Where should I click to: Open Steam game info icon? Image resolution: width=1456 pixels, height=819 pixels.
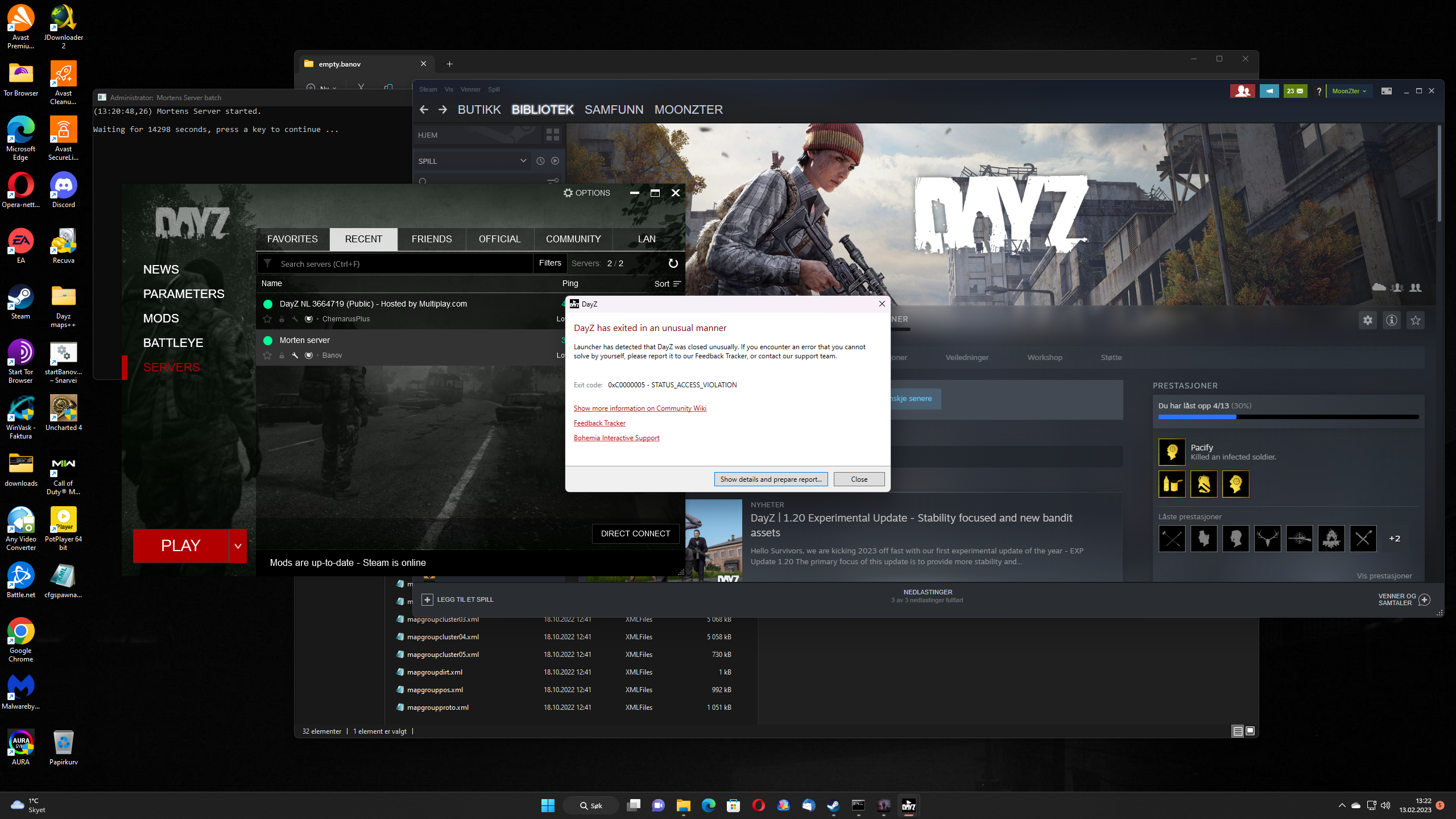tap(1391, 320)
